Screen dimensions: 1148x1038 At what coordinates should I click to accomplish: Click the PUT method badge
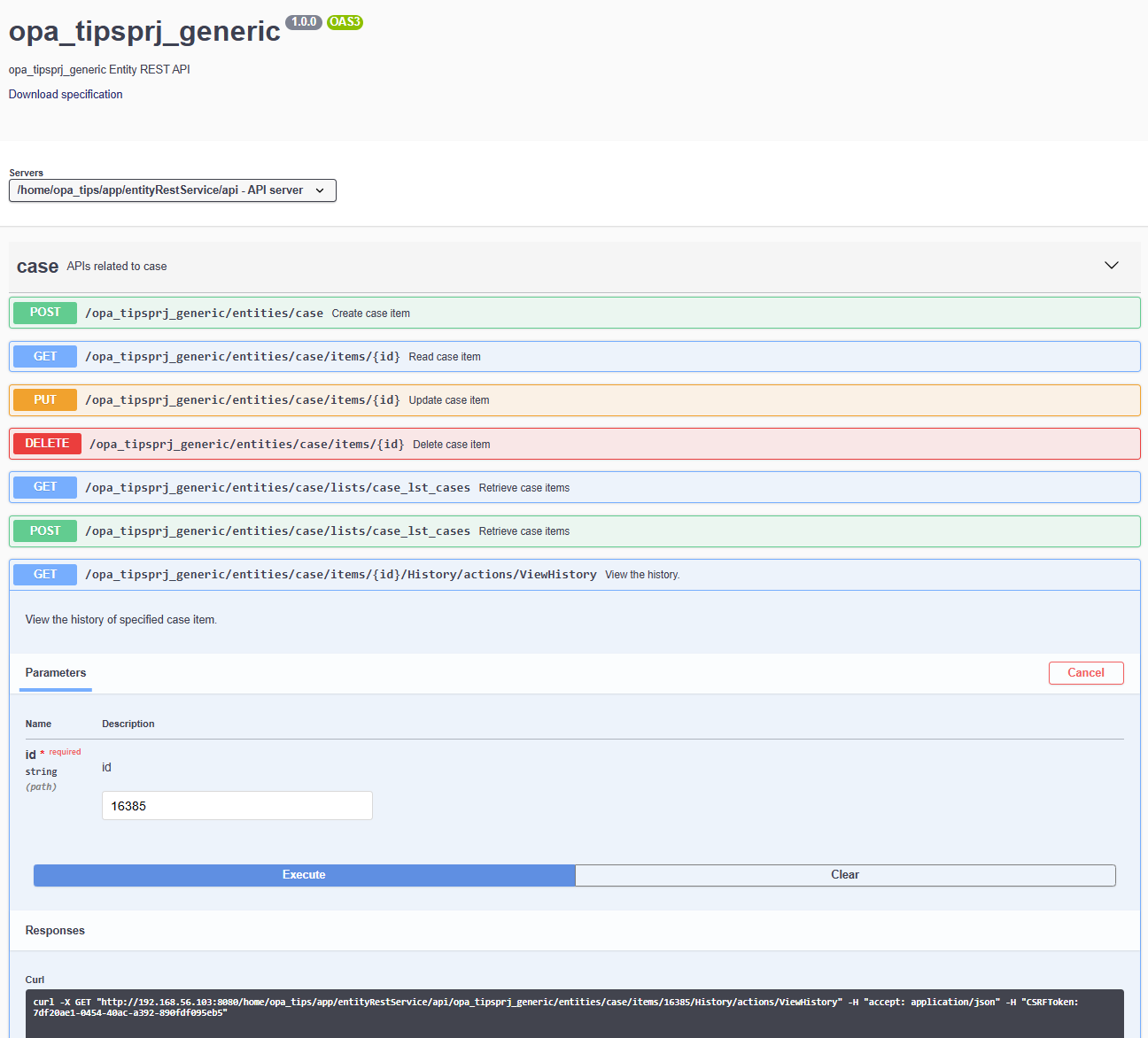45,399
